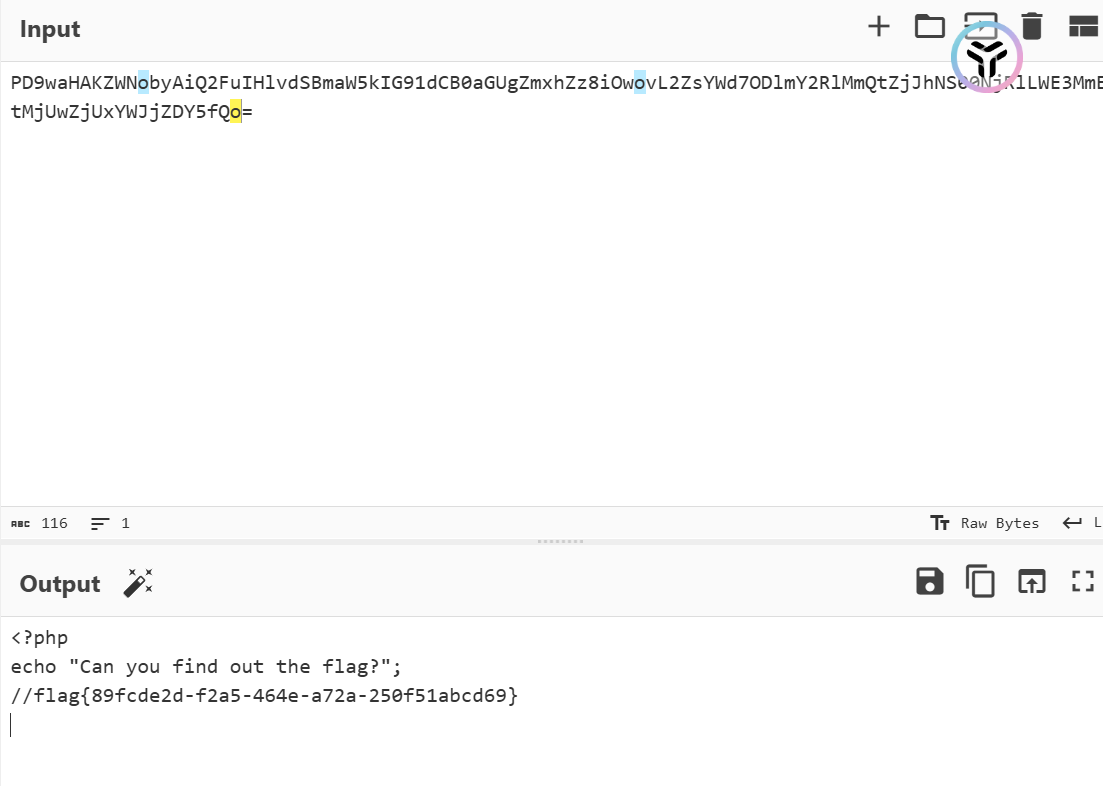Click the flag line in the output

(x=264, y=696)
